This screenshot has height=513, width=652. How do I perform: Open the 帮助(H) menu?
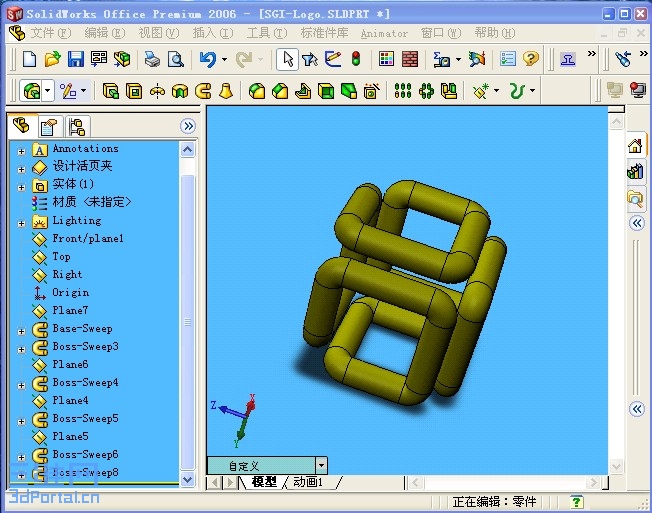click(x=495, y=33)
